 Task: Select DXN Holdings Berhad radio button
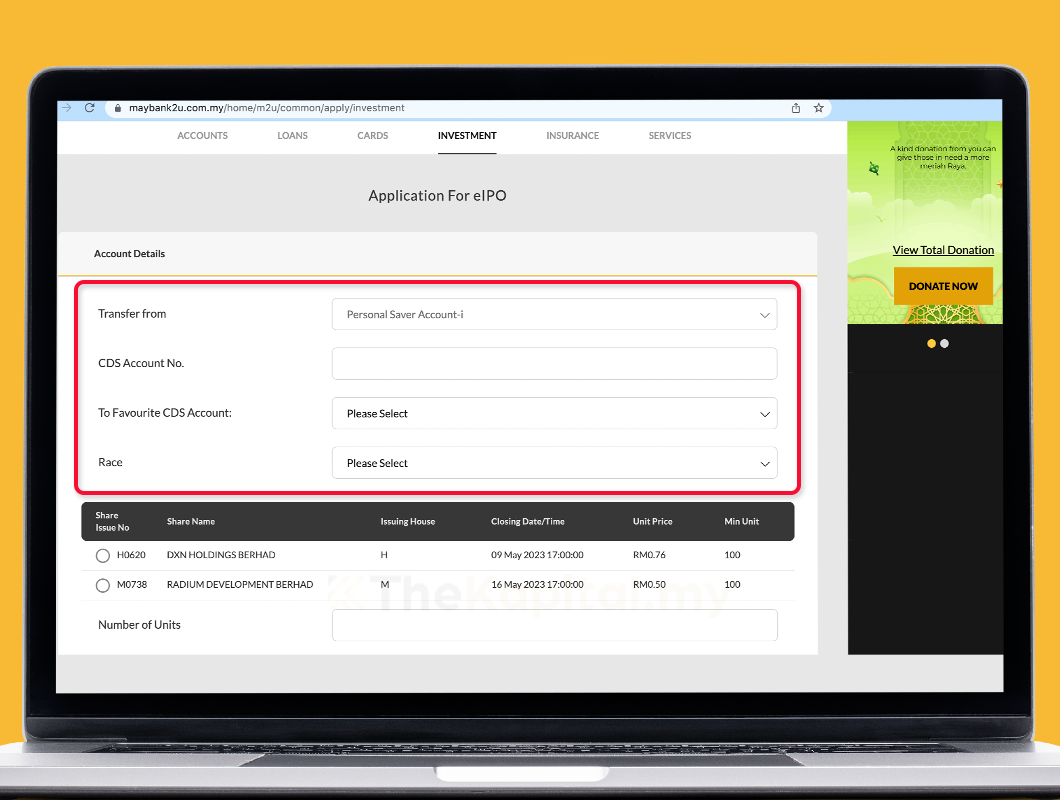tap(102, 555)
